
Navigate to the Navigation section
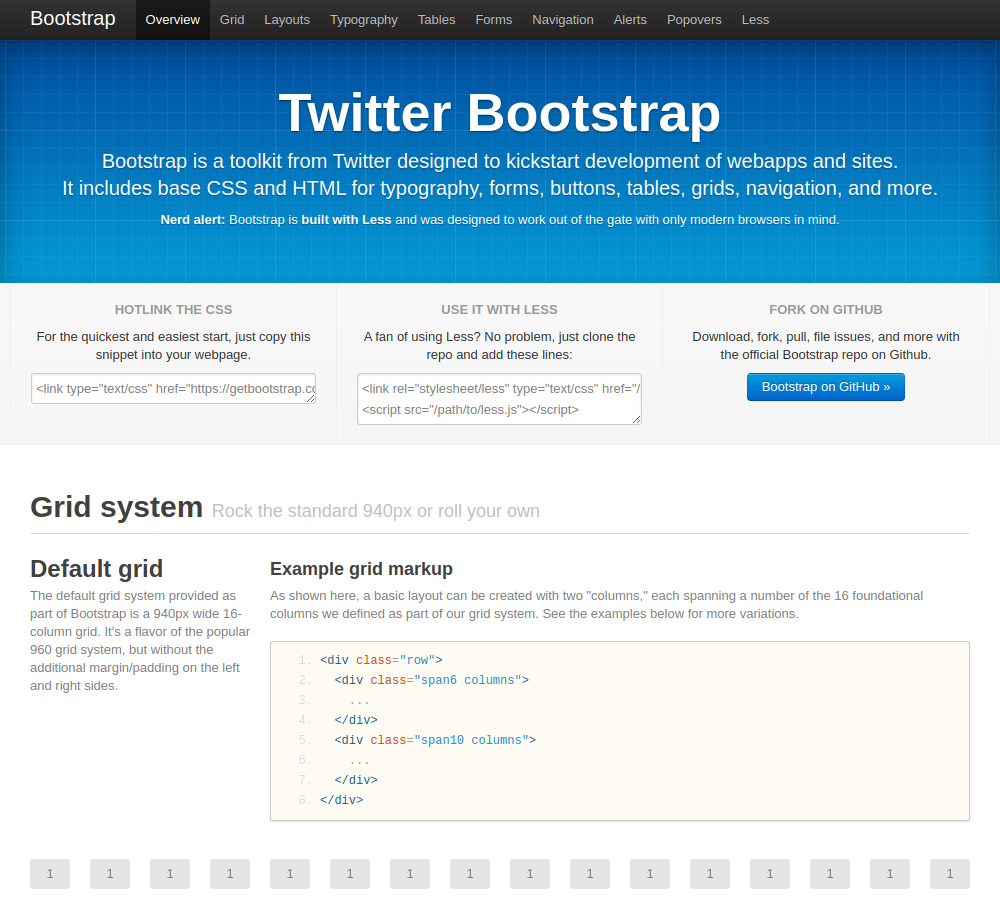(x=562, y=20)
